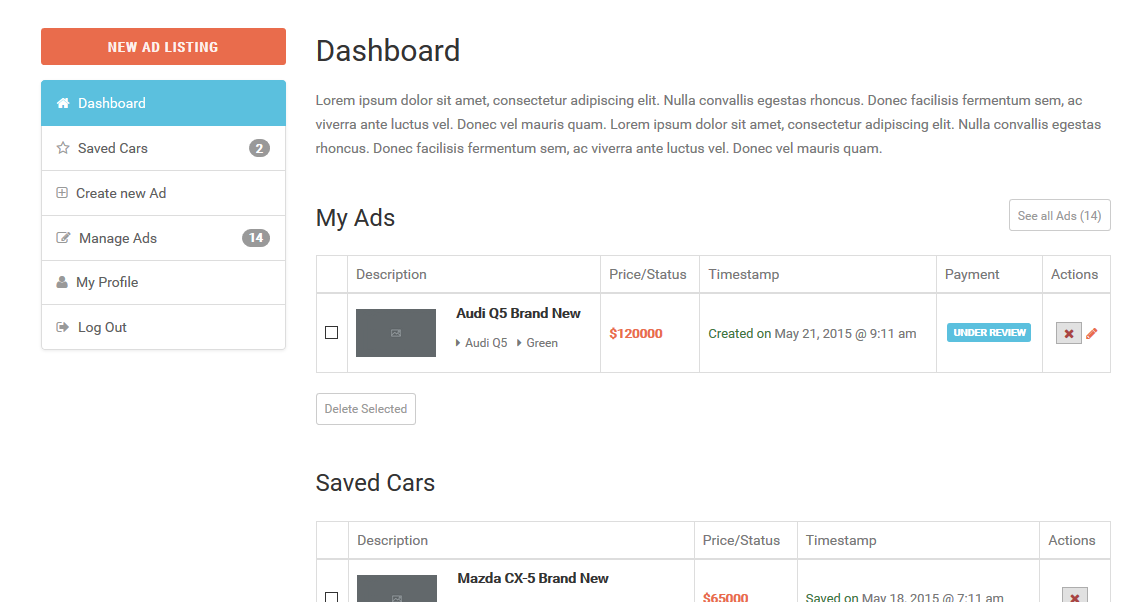The width and height of the screenshot is (1135, 602).
Task: Select the Mazda CX-5 saved car checkbox
Action: 332,597
